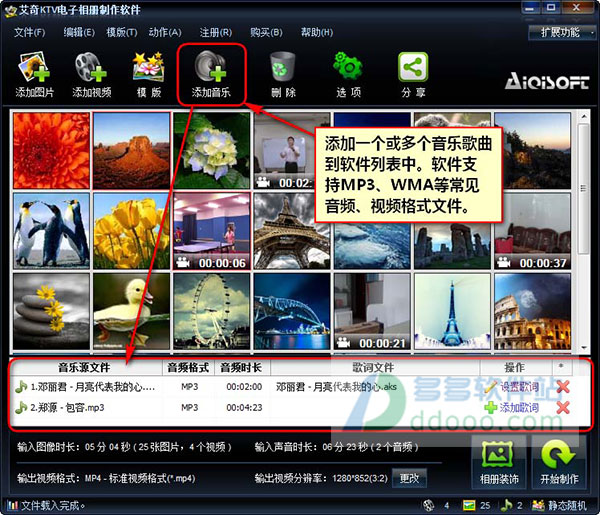The height and width of the screenshot is (515, 600).
Task: Select the yellow tulips thumbnail
Action: 131,231
